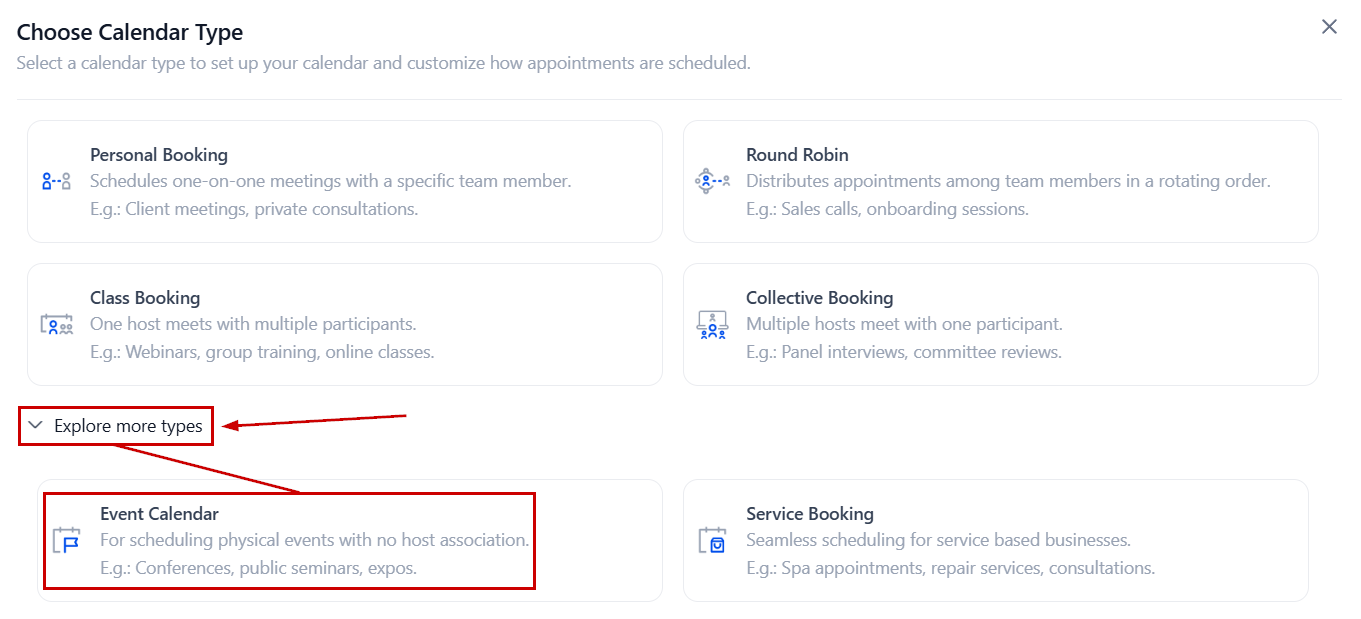This screenshot has width=1361, height=619.
Task: Click the Event Calendar flag icon
Action: point(67,541)
